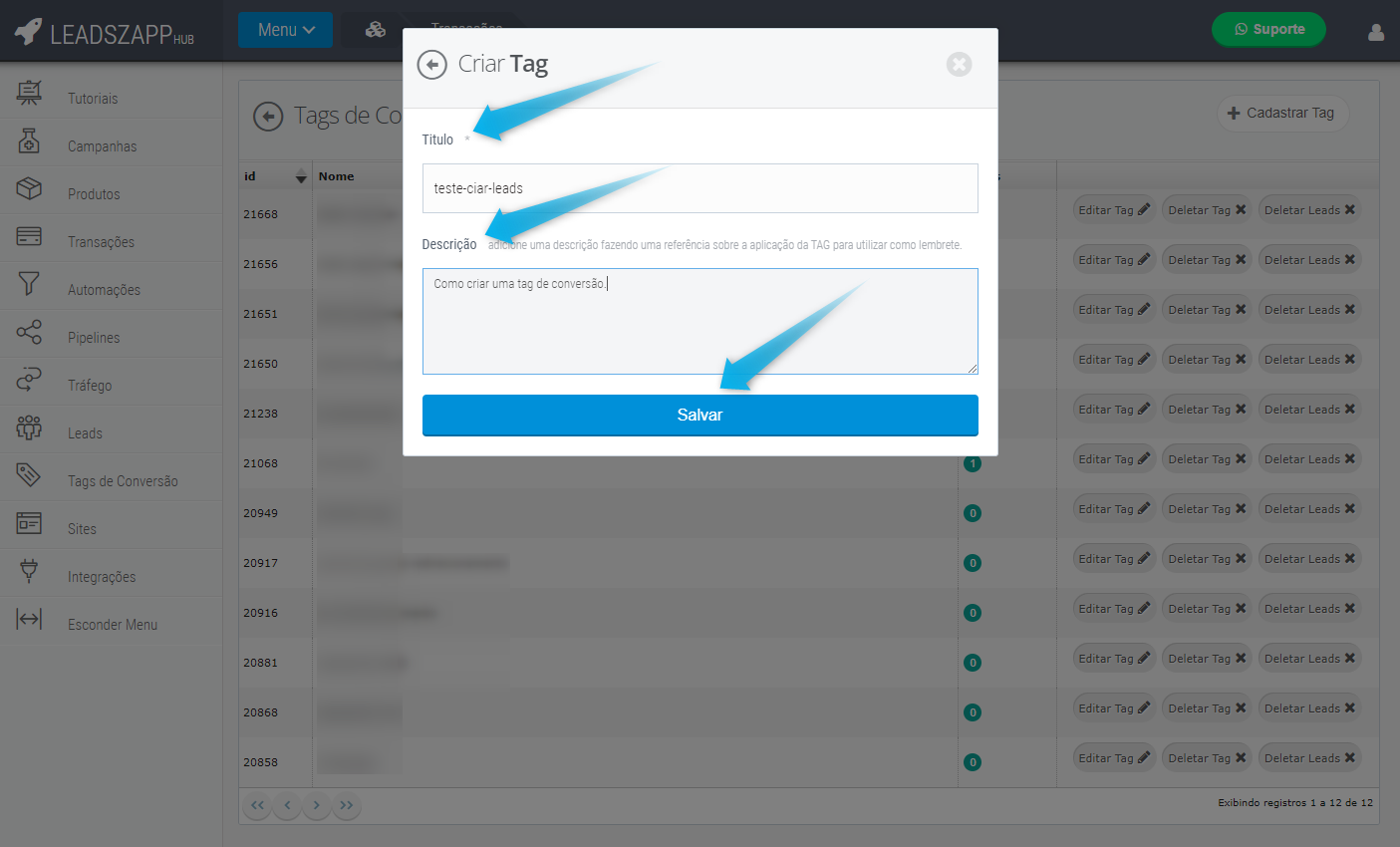
Task: Collapse sidebar with Esconder Menu
Action: (x=112, y=625)
